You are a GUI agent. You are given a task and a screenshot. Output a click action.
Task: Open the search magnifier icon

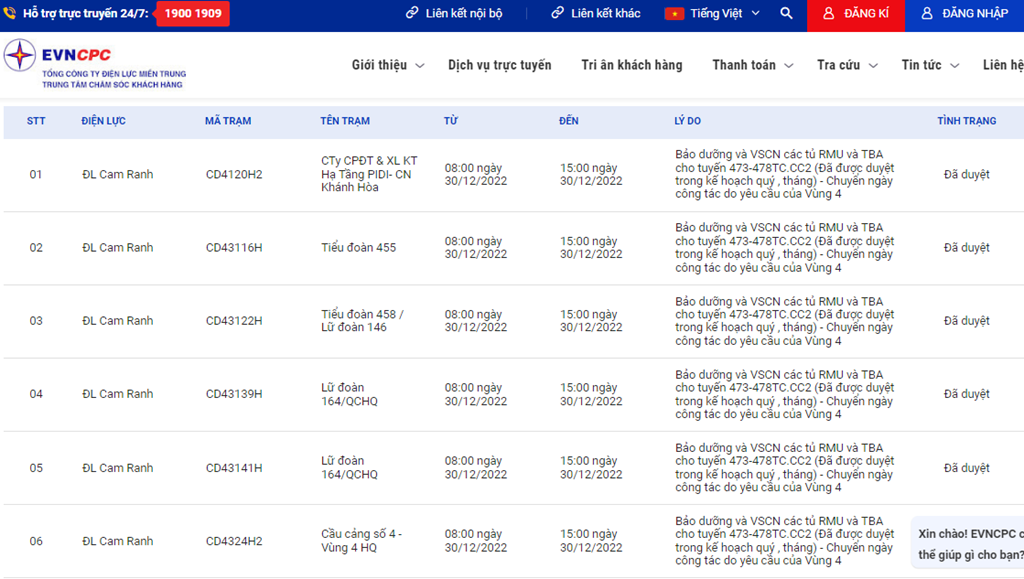(786, 14)
